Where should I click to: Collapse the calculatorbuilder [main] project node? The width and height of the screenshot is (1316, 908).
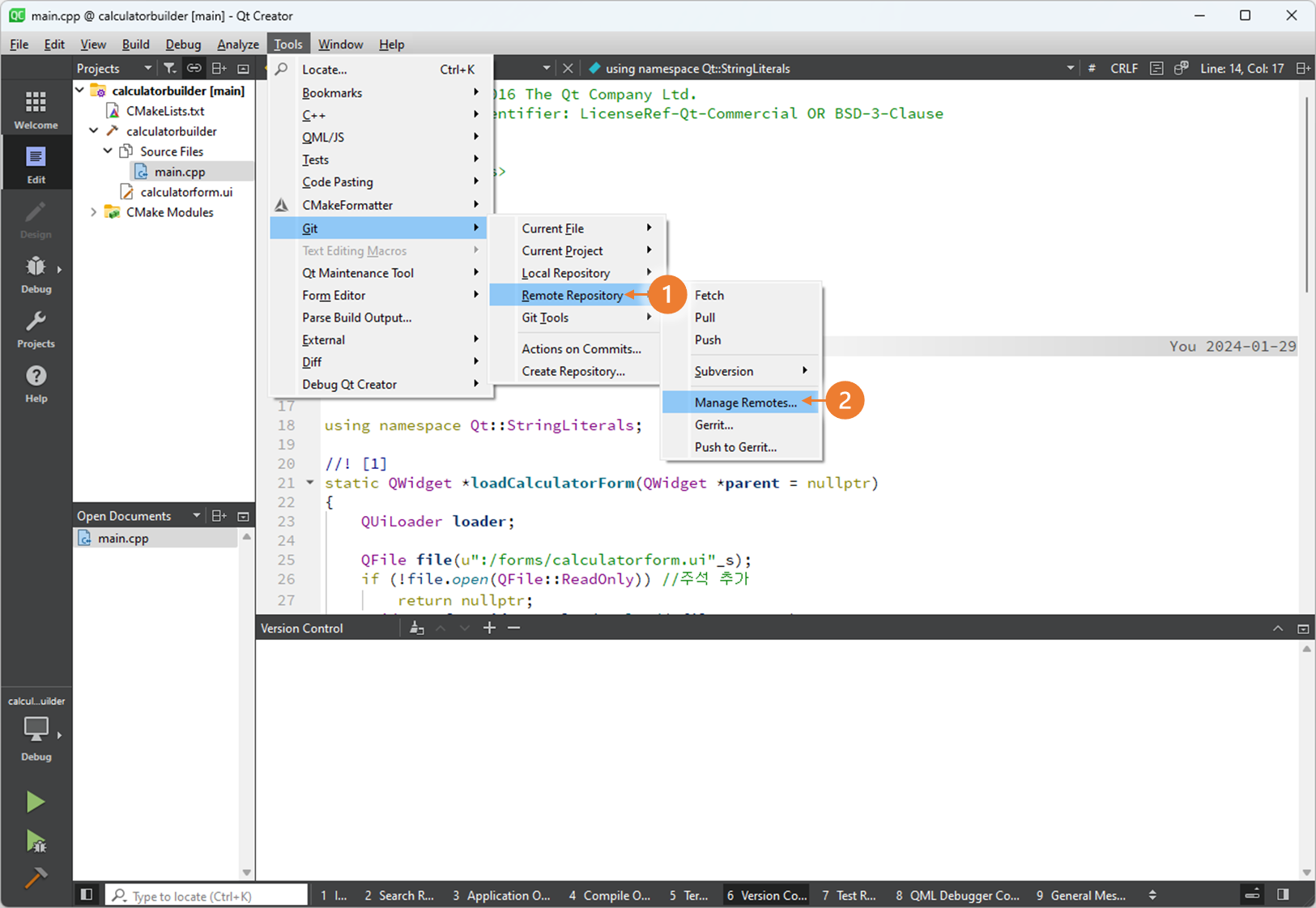coord(80,91)
